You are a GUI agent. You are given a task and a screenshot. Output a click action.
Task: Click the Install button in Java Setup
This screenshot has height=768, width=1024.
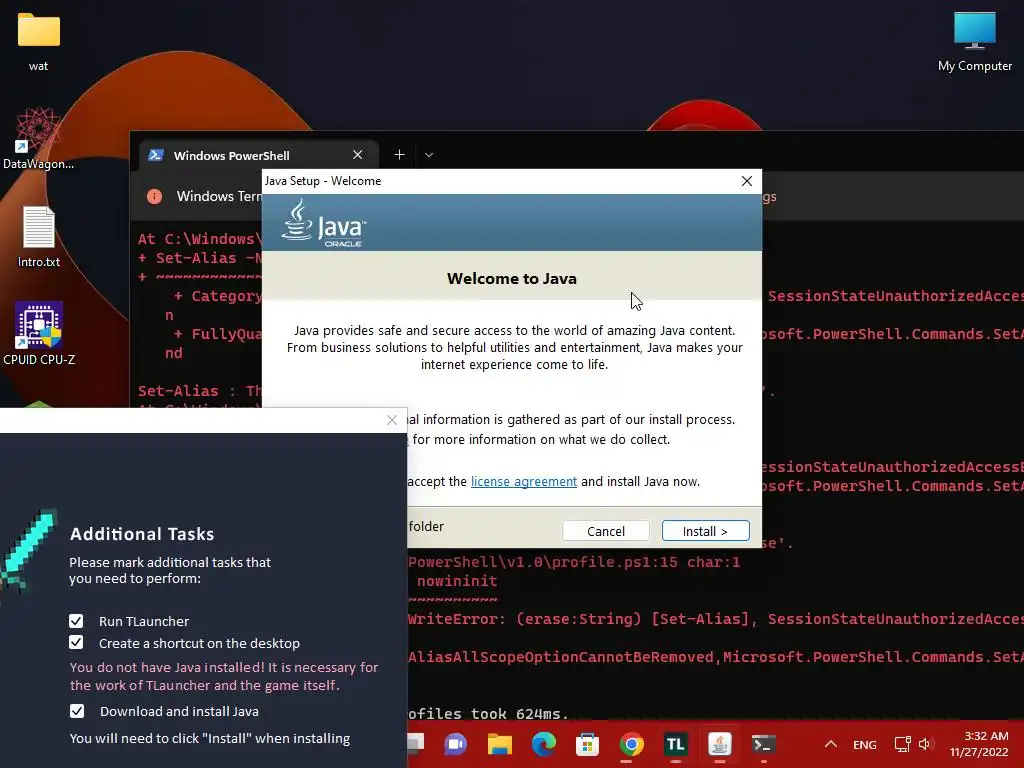(x=705, y=531)
